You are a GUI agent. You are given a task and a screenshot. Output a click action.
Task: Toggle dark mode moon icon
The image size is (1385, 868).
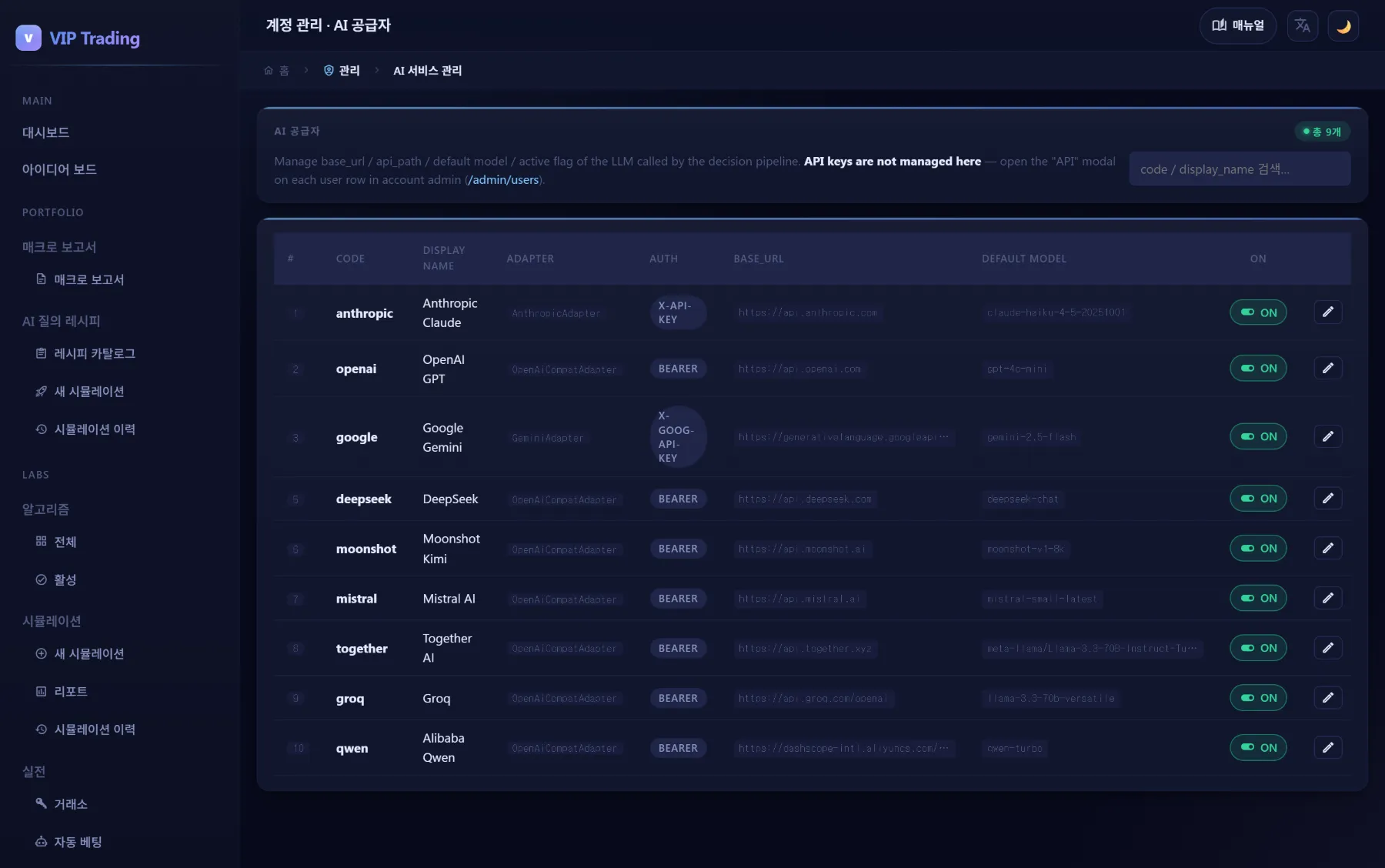pos(1343,26)
